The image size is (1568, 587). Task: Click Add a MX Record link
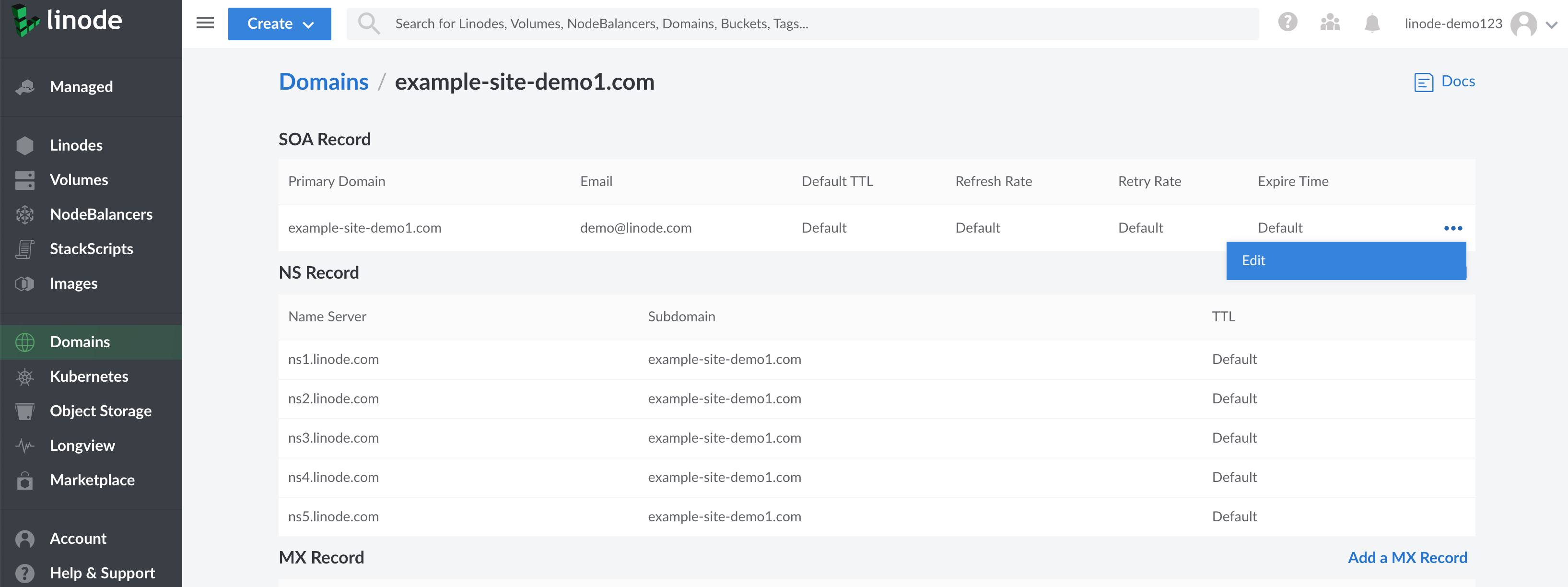point(1407,557)
